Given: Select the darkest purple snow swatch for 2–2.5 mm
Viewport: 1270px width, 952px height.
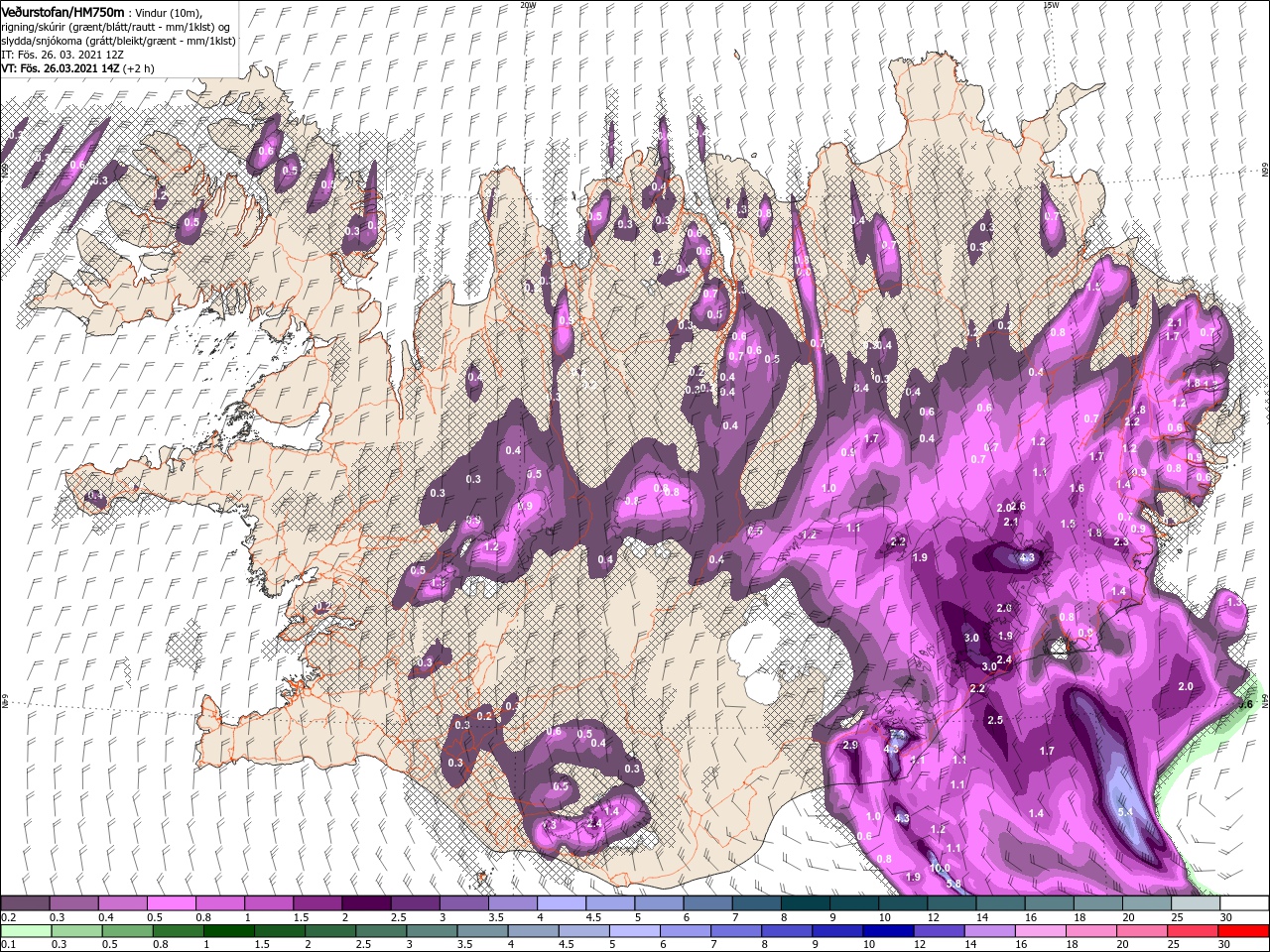Looking at the screenshot, I should (x=366, y=903).
